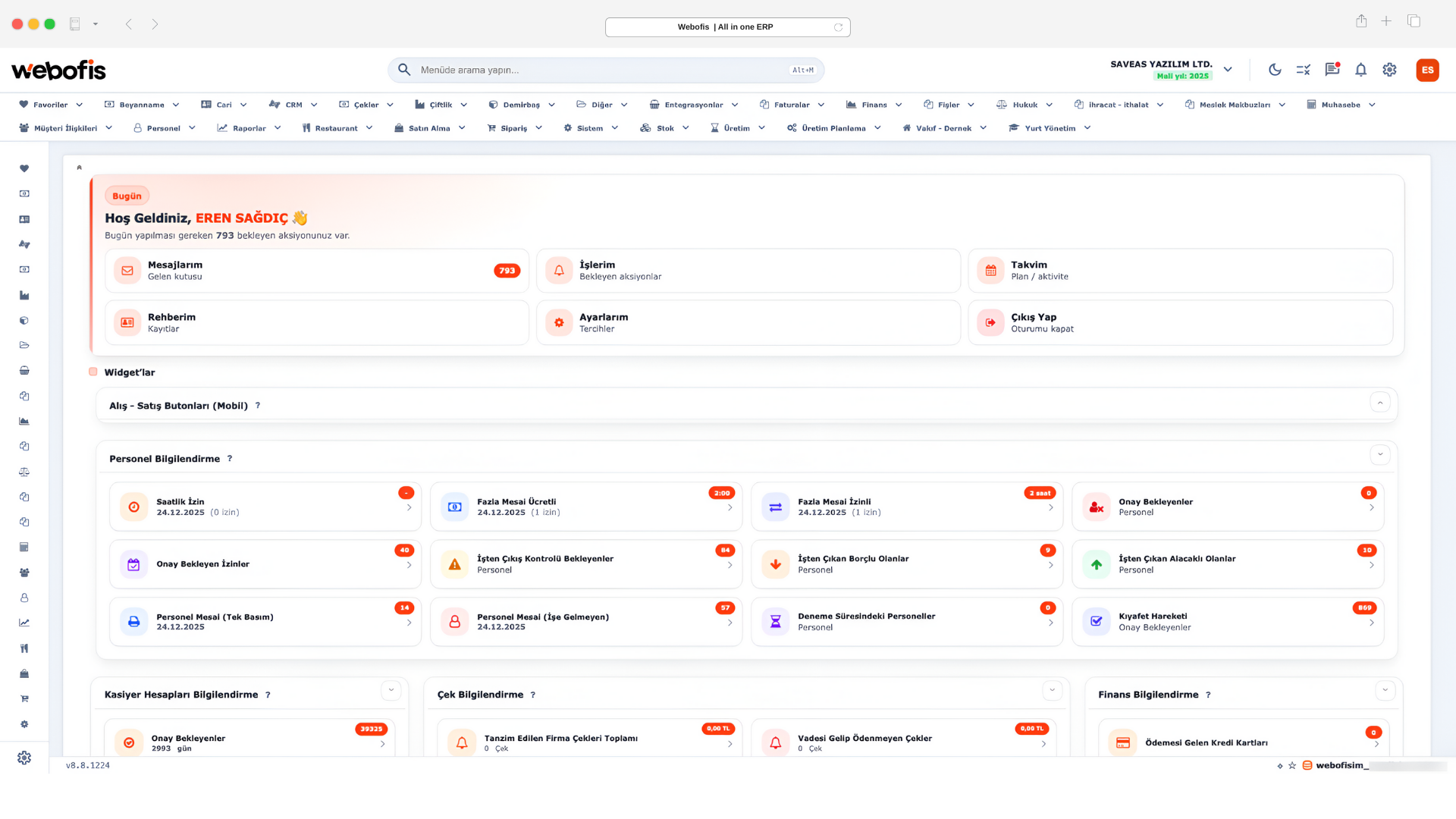Screen dimensions: 1456x819
Task: Open the Stok menu
Action: coord(664,128)
